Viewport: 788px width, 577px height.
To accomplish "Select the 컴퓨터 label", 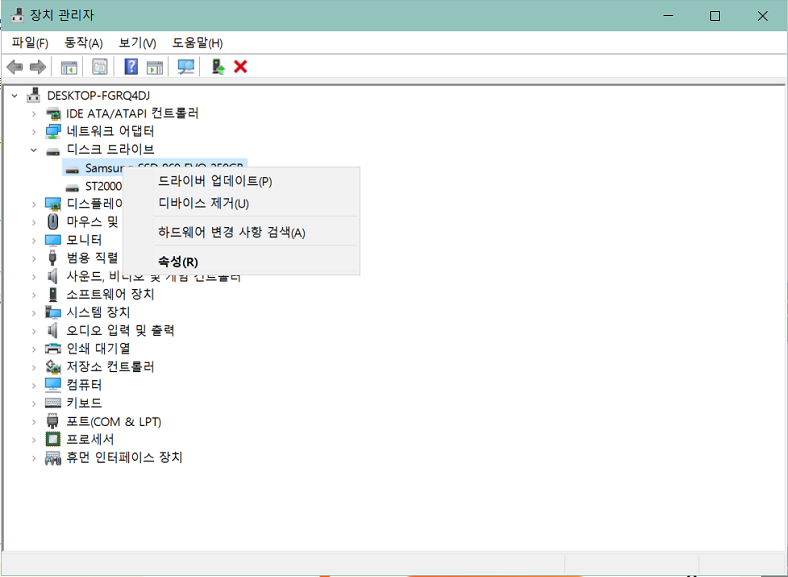I will [84, 385].
